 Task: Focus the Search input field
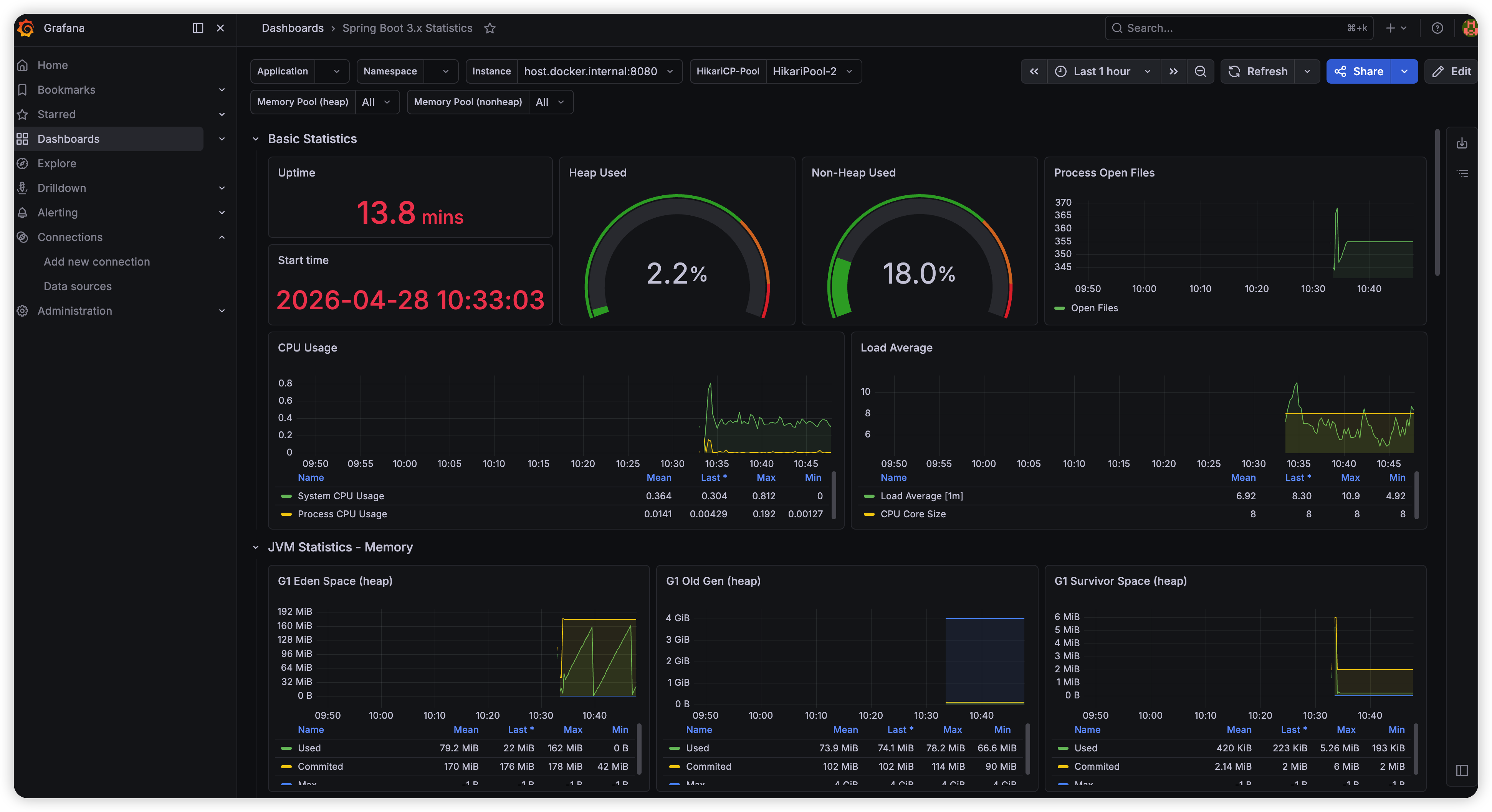1239,28
